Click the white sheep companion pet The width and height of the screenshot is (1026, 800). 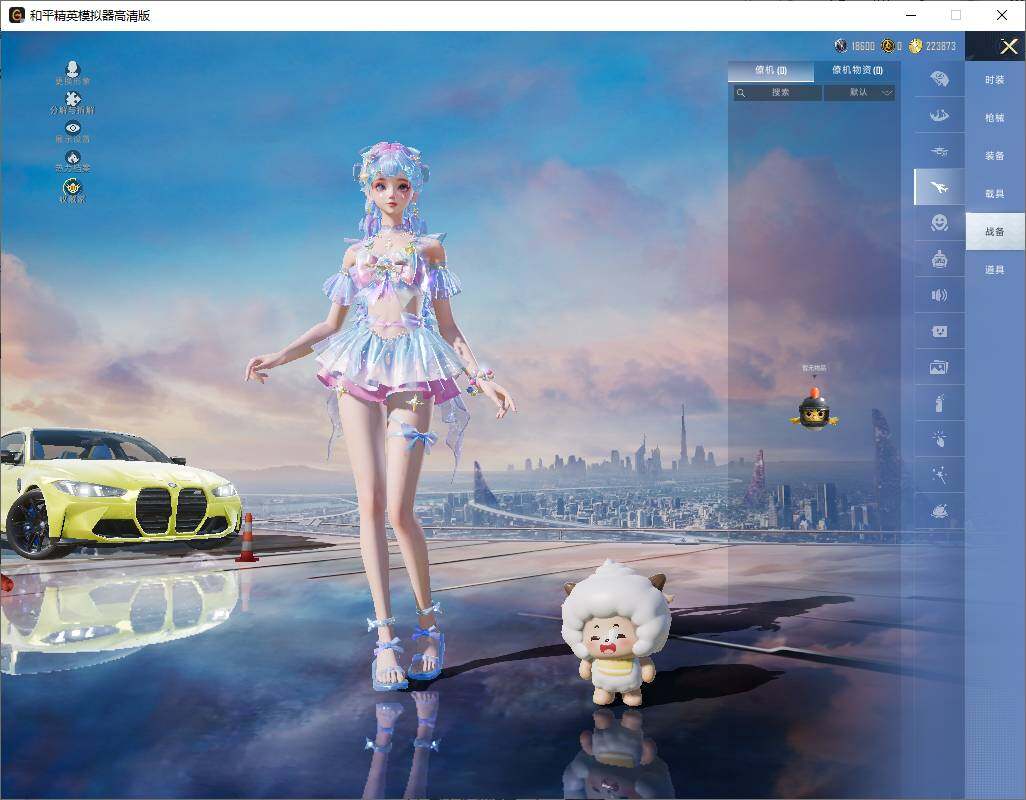(x=616, y=632)
